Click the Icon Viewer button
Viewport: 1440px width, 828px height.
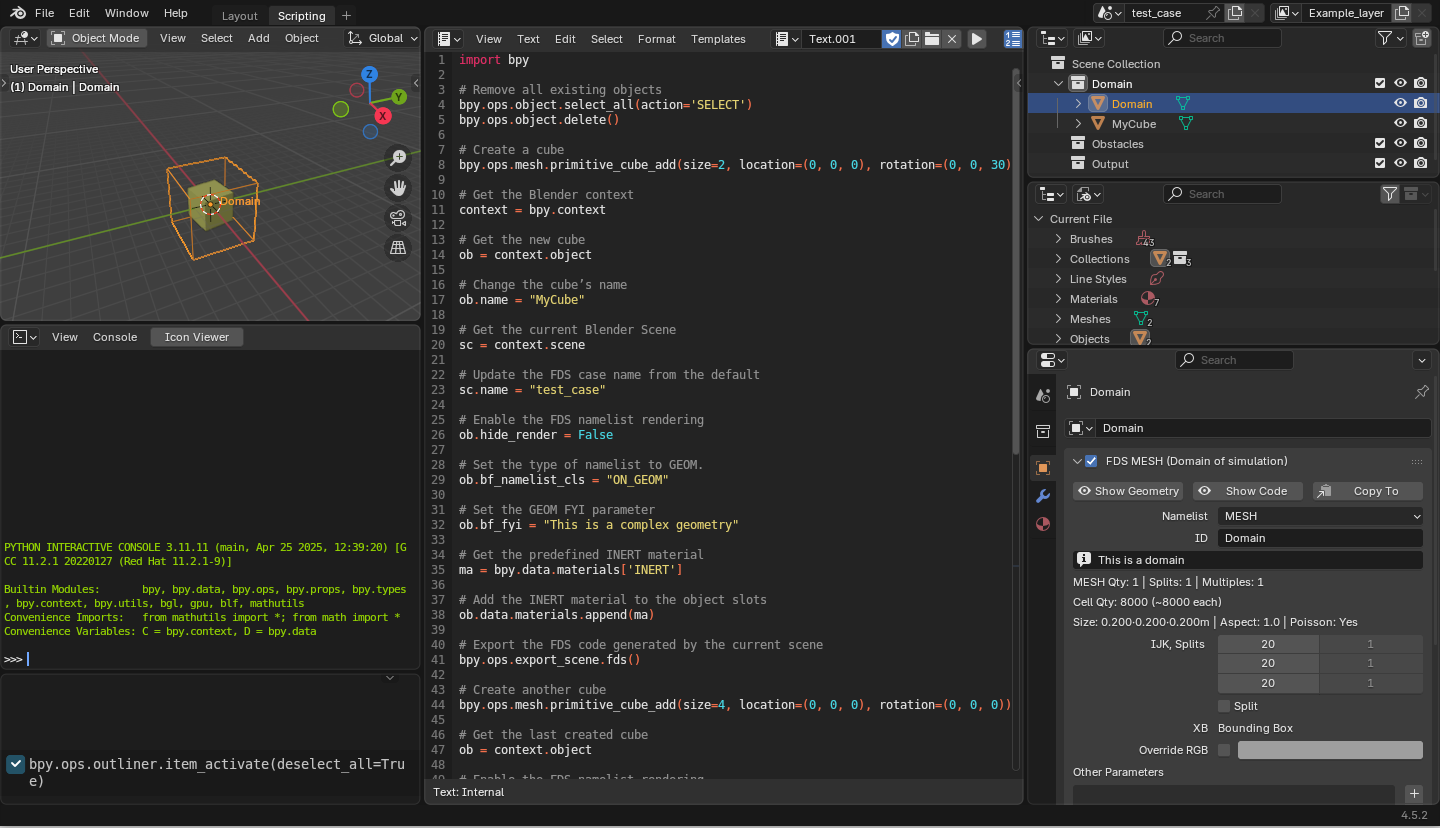coord(197,337)
